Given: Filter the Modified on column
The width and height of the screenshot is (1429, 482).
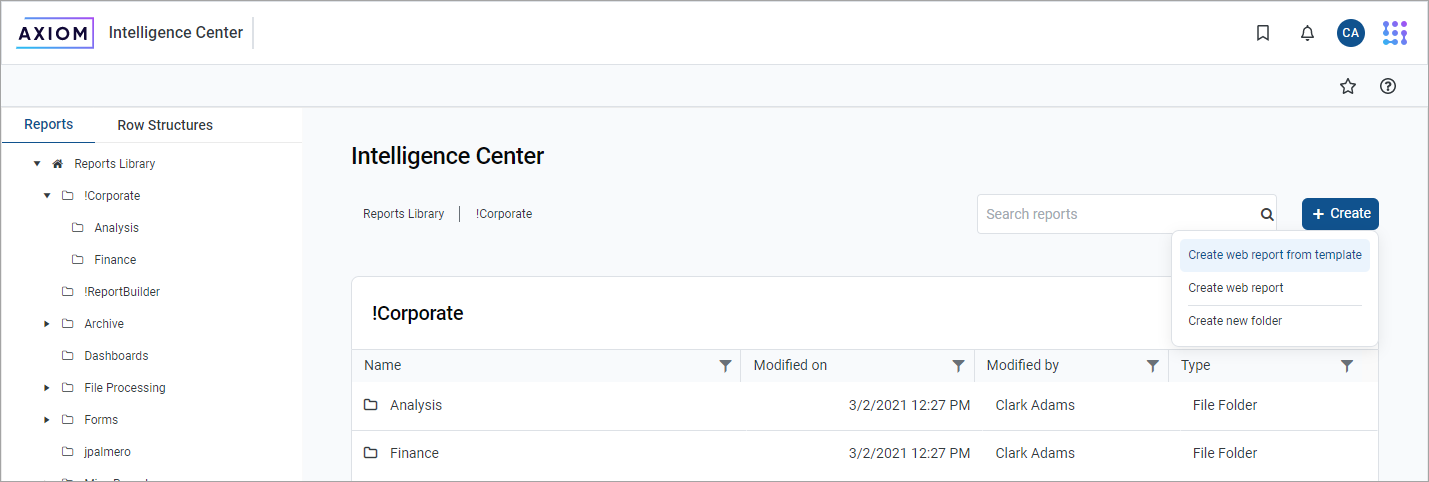Looking at the screenshot, I should pos(959,366).
